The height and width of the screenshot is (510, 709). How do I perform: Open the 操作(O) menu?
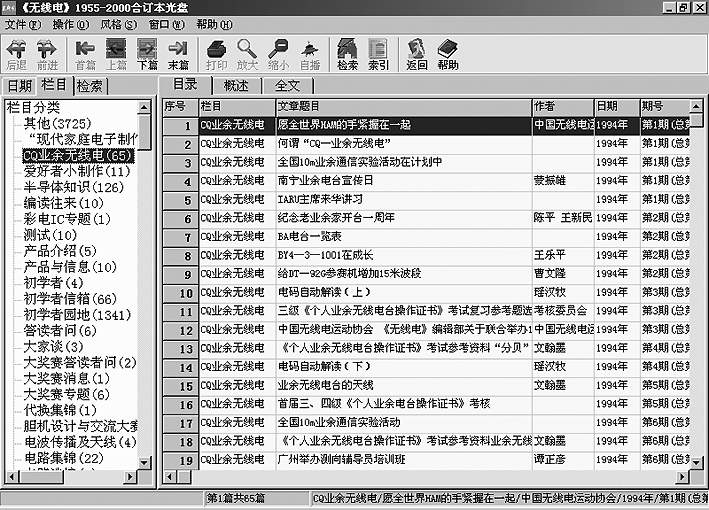pyautogui.click(x=71, y=24)
